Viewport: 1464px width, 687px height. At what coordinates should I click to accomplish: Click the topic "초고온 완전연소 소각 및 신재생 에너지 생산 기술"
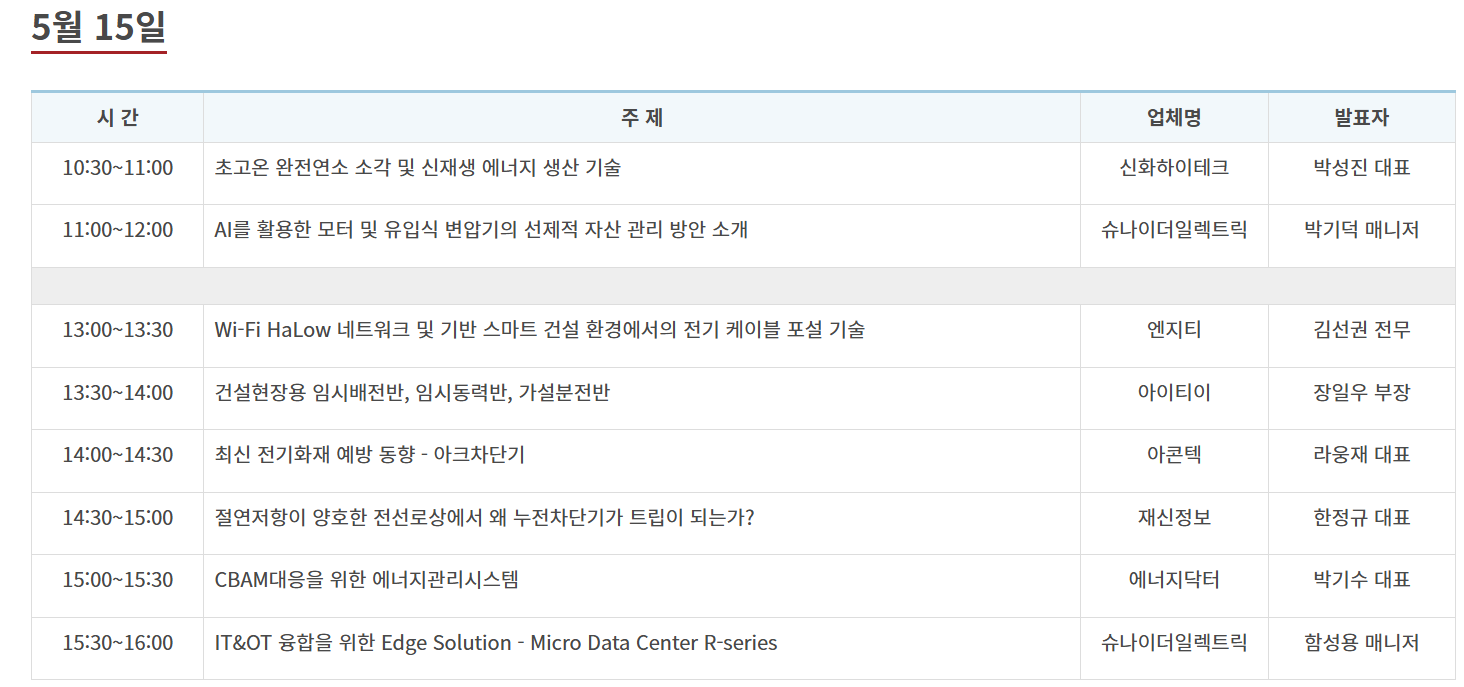coord(417,168)
